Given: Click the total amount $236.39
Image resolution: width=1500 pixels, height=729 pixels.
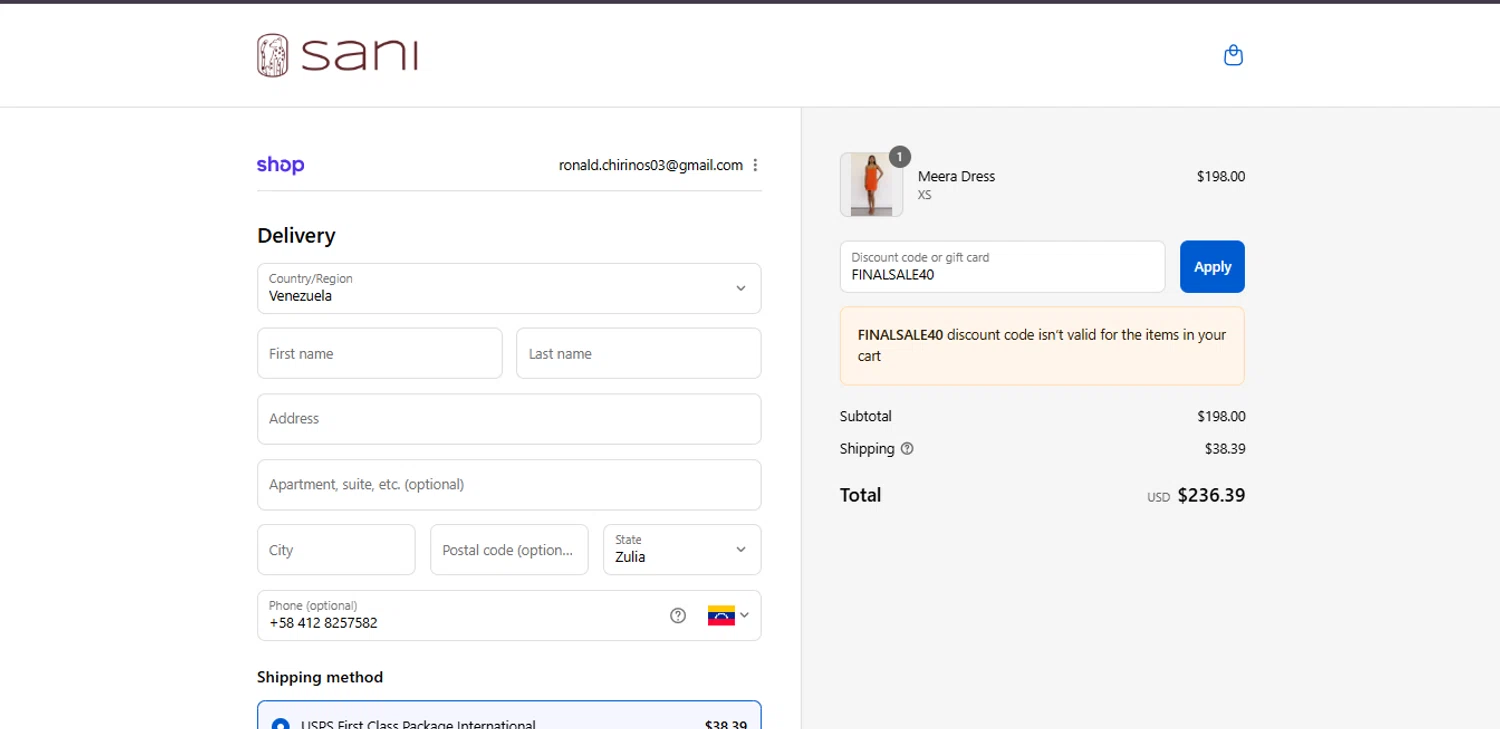Looking at the screenshot, I should coord(1211,495).
